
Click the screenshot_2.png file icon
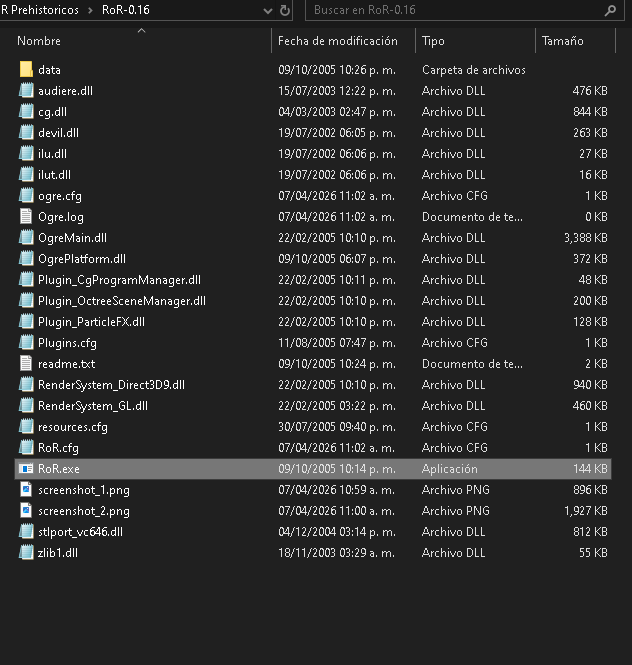26,511
